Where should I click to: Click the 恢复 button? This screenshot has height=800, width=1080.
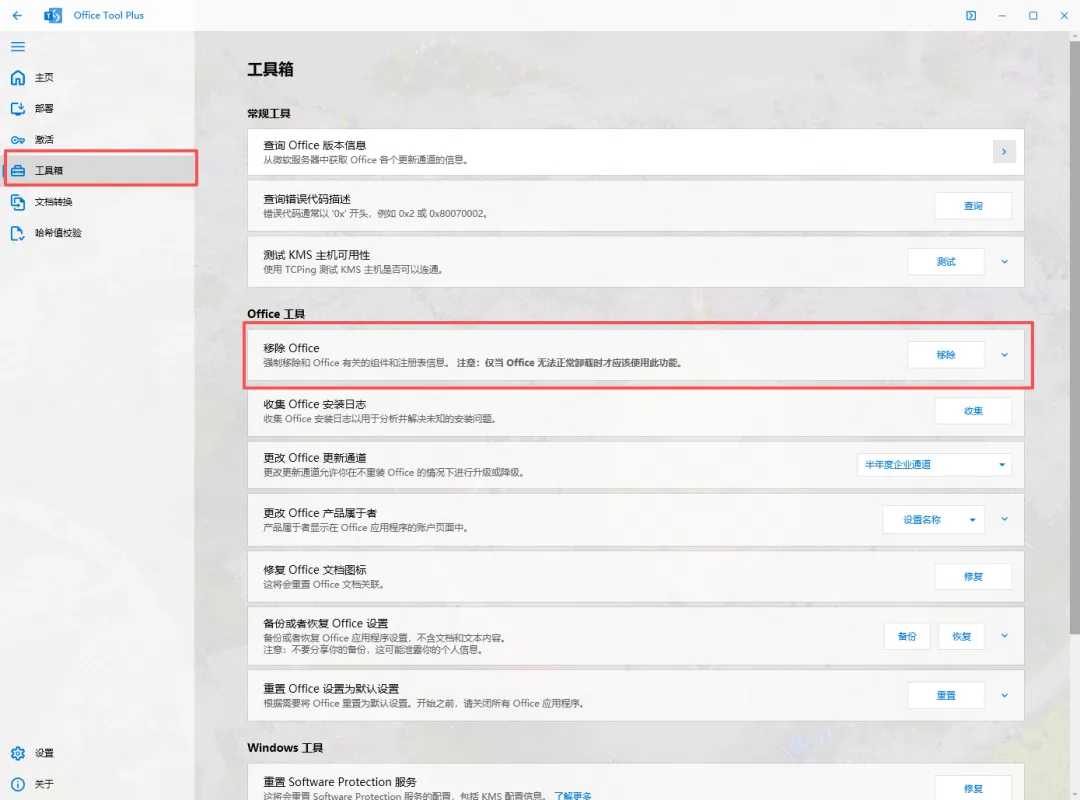coord(962,637)
